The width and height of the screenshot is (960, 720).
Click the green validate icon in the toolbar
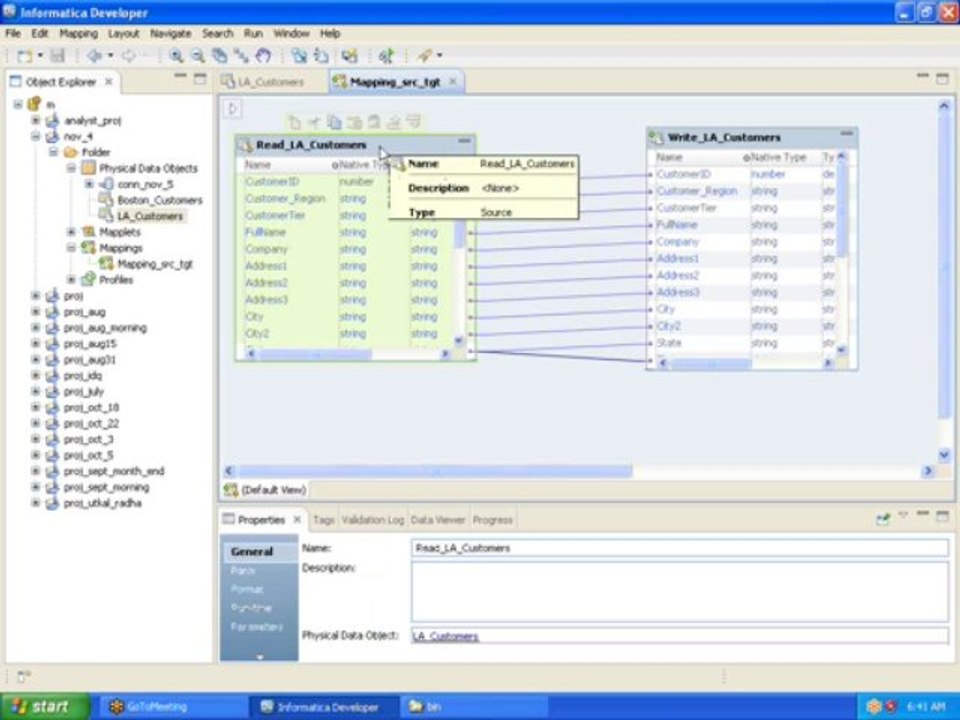click(386, 56)
